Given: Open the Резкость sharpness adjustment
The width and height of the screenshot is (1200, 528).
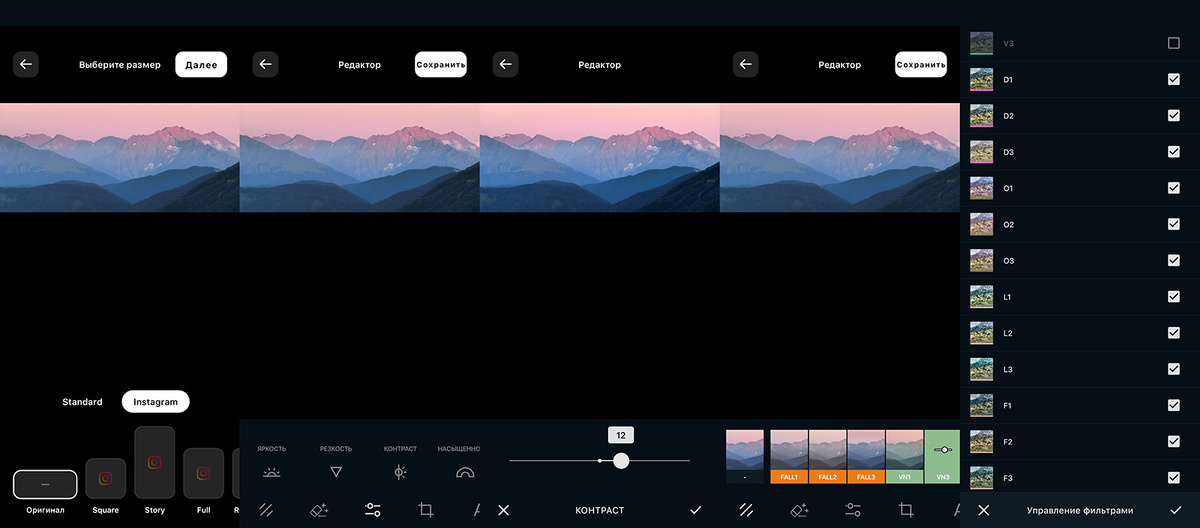Looking at the screenshot, I should coord(336,471).
